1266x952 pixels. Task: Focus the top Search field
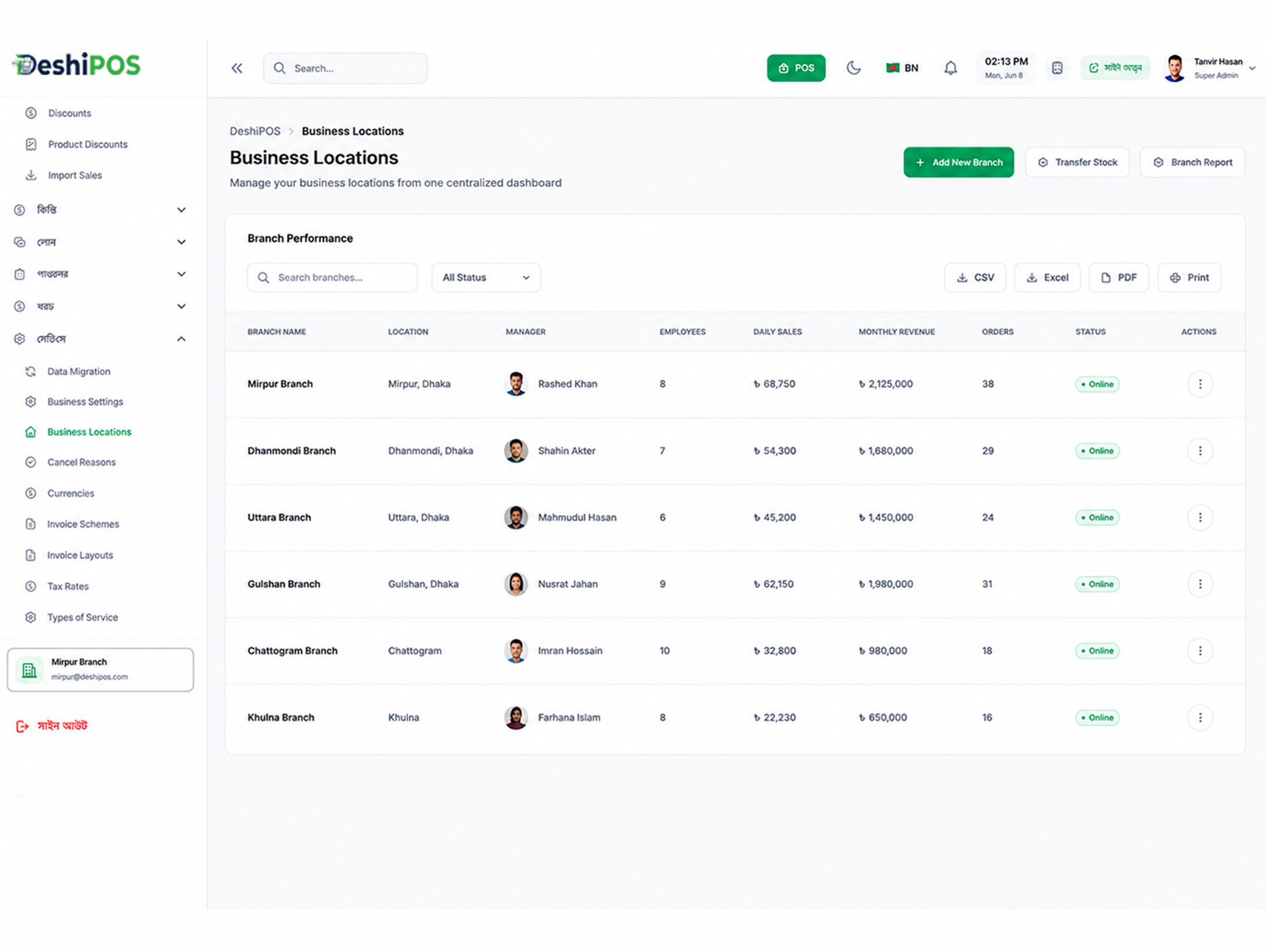click(x=345, y=68)
